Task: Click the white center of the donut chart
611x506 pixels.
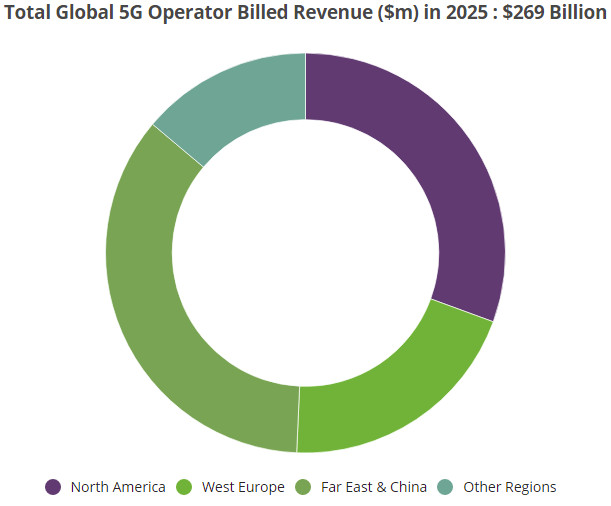Action: pyautogui.click(x=305, y=252)
